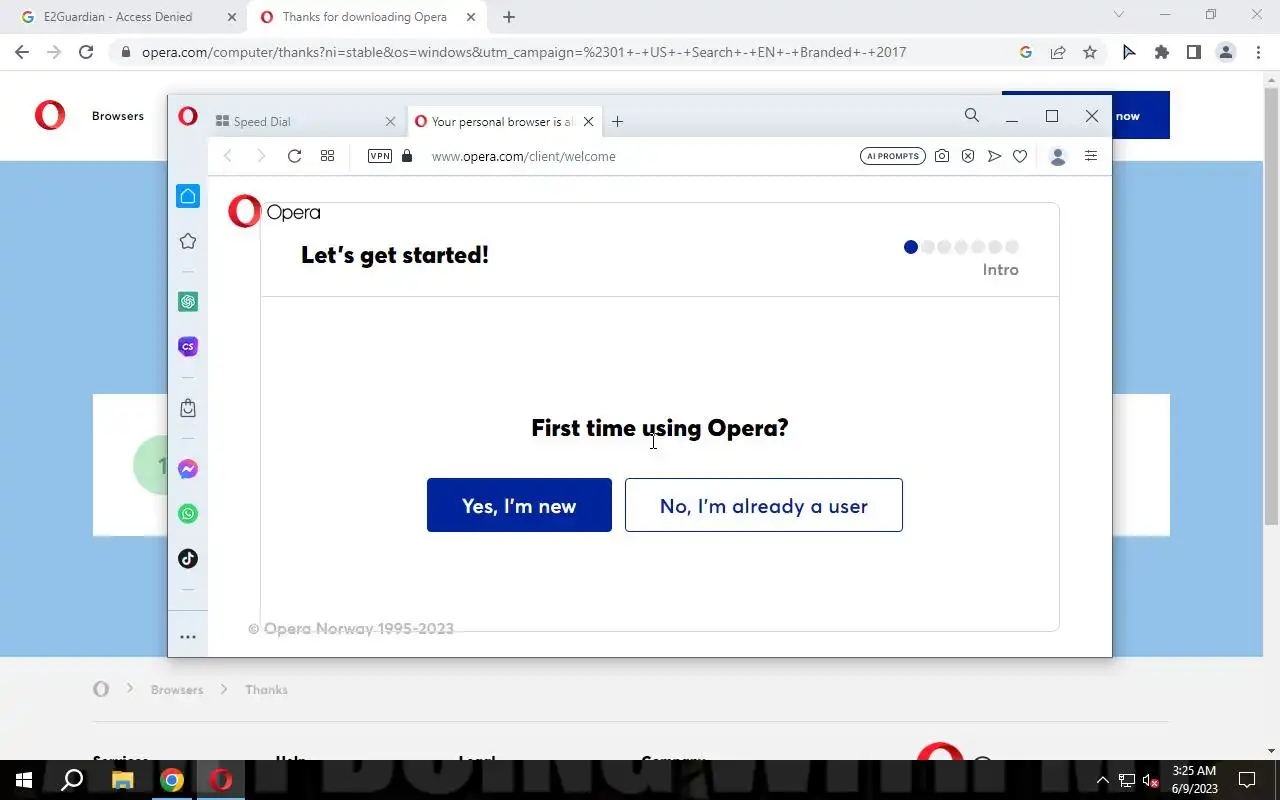The width and height of the screenshot is (1280, 800).
Task: Open Chrome three-dot menu
Action: pyautogui.click(x=1258, y=52)
